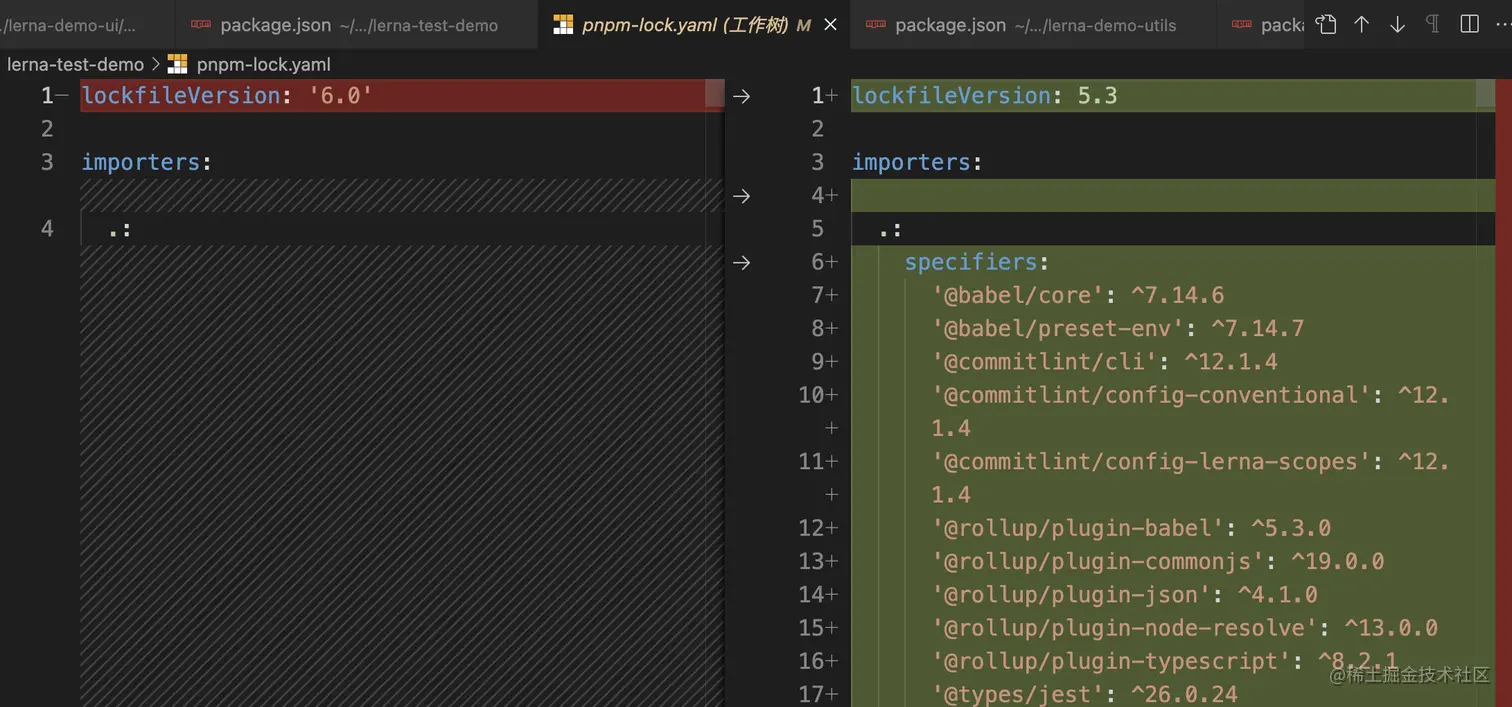The image size is (1512, 707).
Task: Switch to the lerna-demo-ui tab
Action: coord(85,25)
